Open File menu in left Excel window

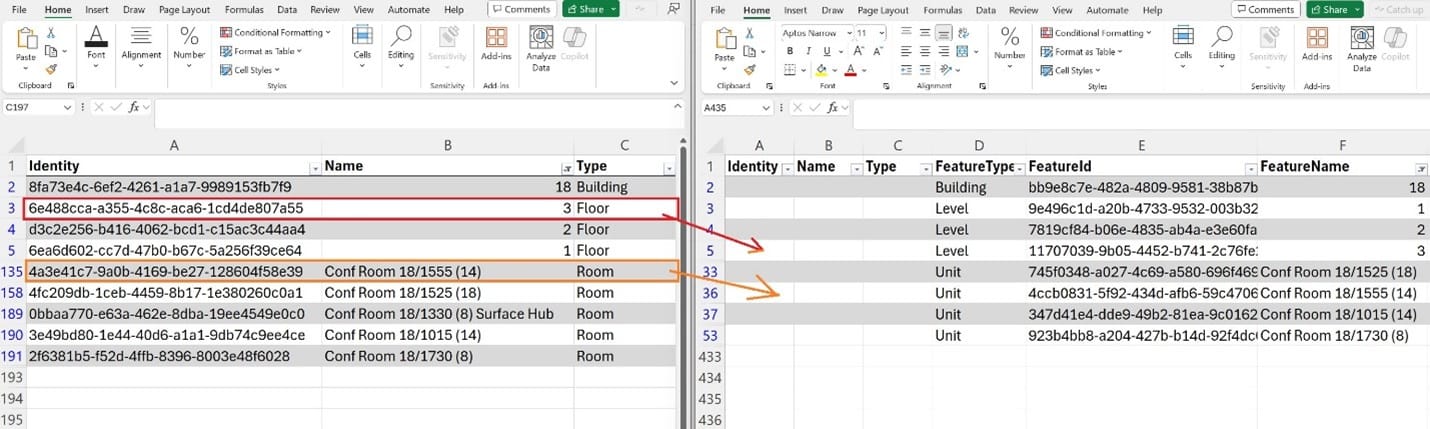(19, 10)
